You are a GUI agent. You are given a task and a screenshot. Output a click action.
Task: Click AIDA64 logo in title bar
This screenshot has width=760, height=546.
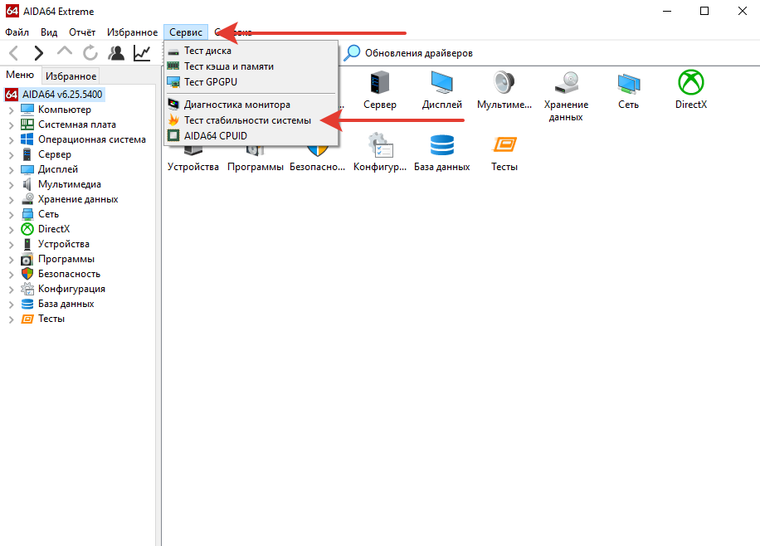pos(12,11)
